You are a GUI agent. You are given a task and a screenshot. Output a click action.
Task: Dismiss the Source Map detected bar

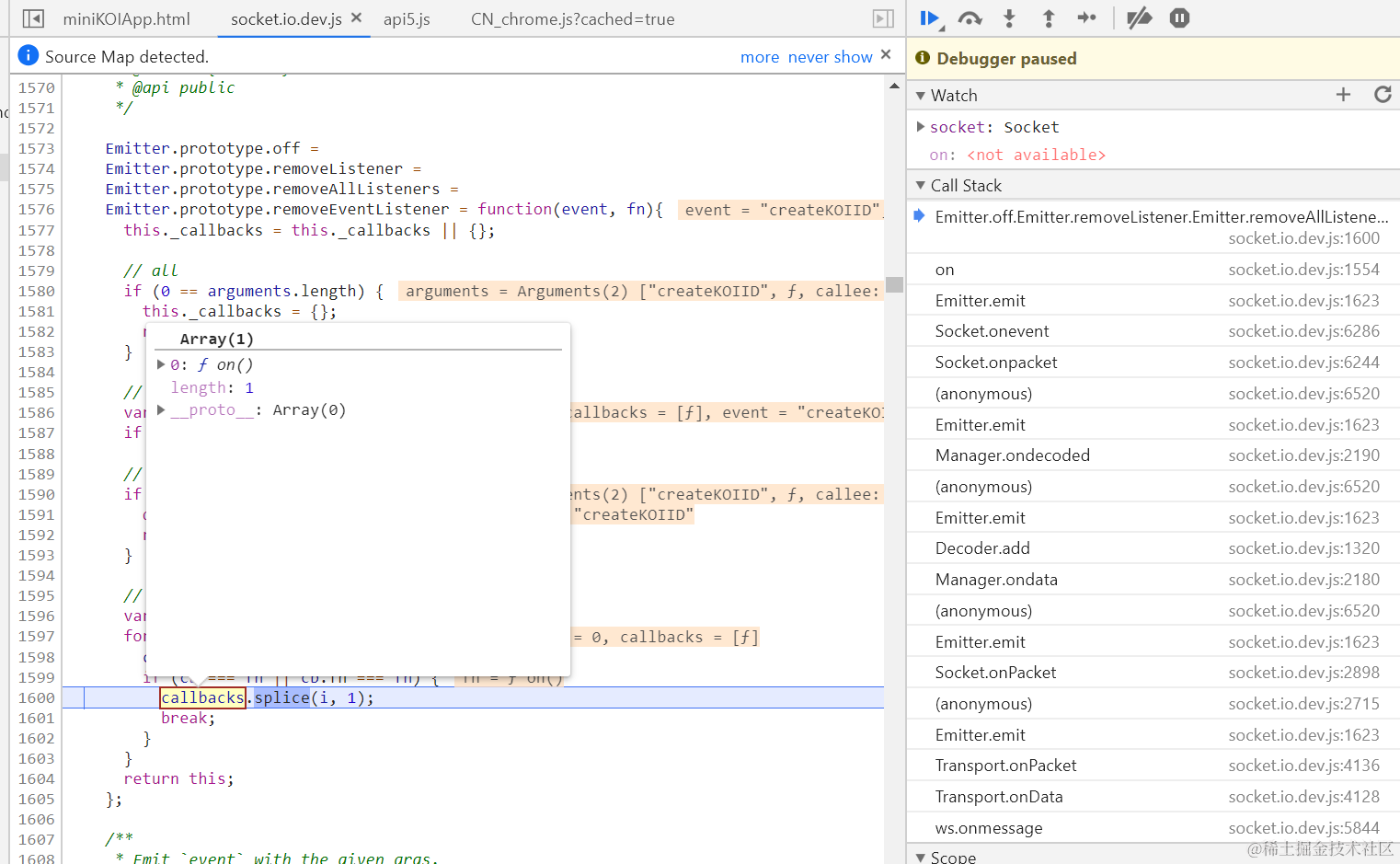[886, 54]
